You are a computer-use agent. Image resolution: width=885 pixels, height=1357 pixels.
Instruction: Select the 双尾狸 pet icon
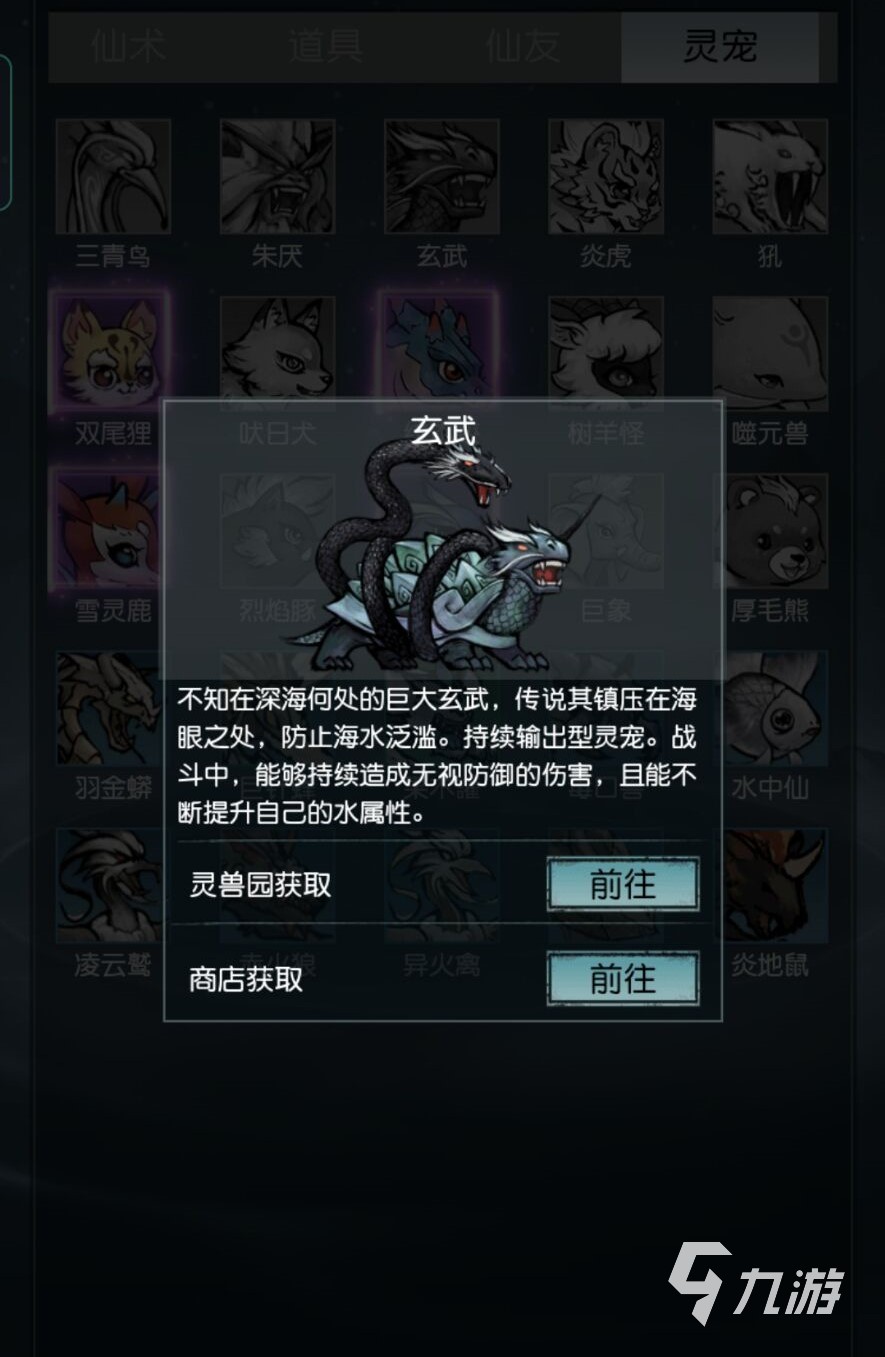click(111, 353)
